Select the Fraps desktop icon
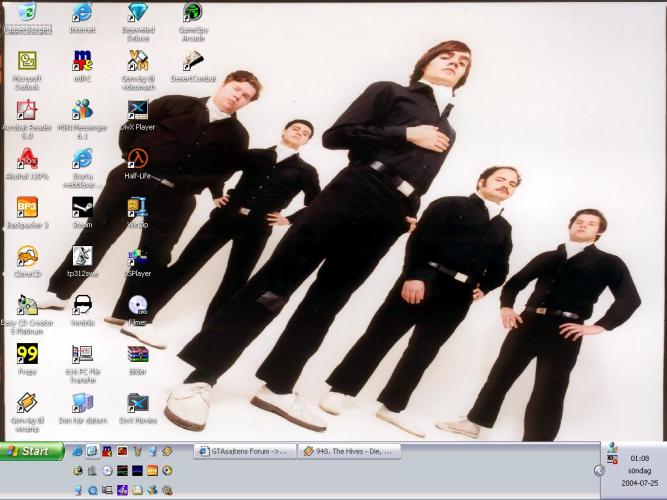This screenshot has height=500, width=667. tap(27, 354)
